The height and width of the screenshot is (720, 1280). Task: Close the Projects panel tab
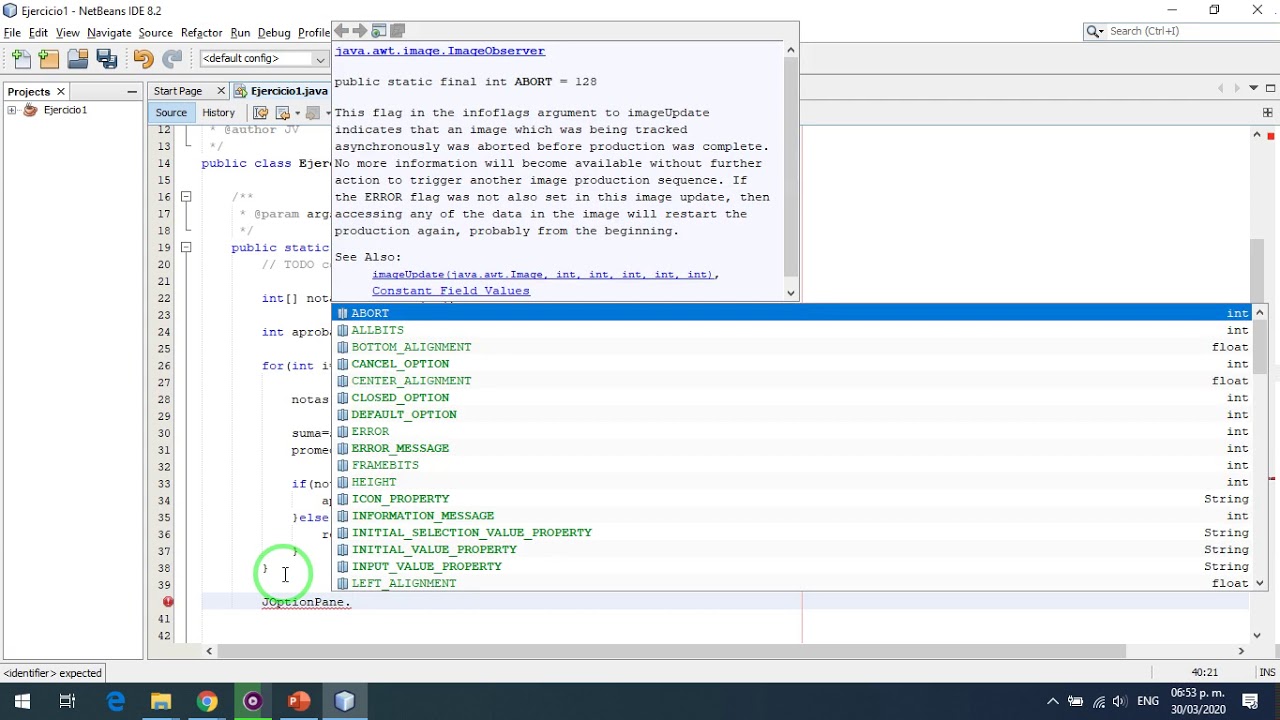(x=61, y=92)
